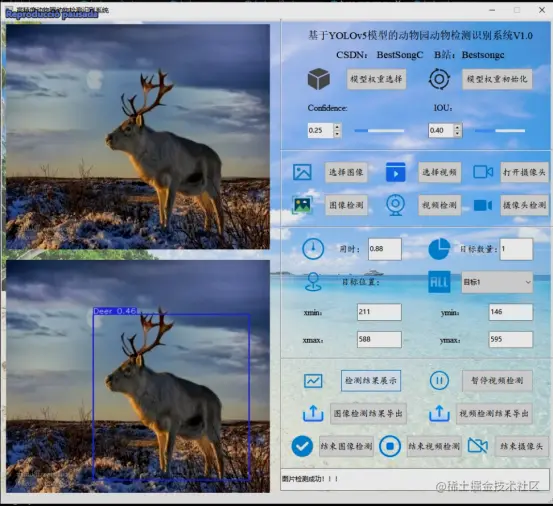Click the xmin field showing 211
This screenshot has width=554, height=507.
point(379,312)
